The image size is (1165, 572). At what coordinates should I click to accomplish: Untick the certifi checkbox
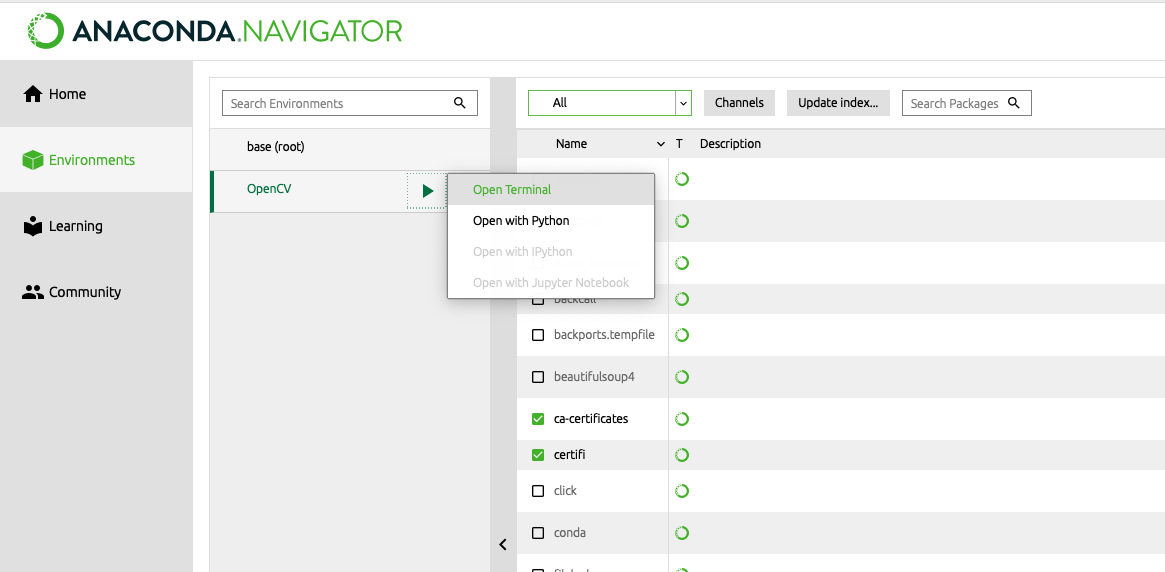click(x=538, y=455)
